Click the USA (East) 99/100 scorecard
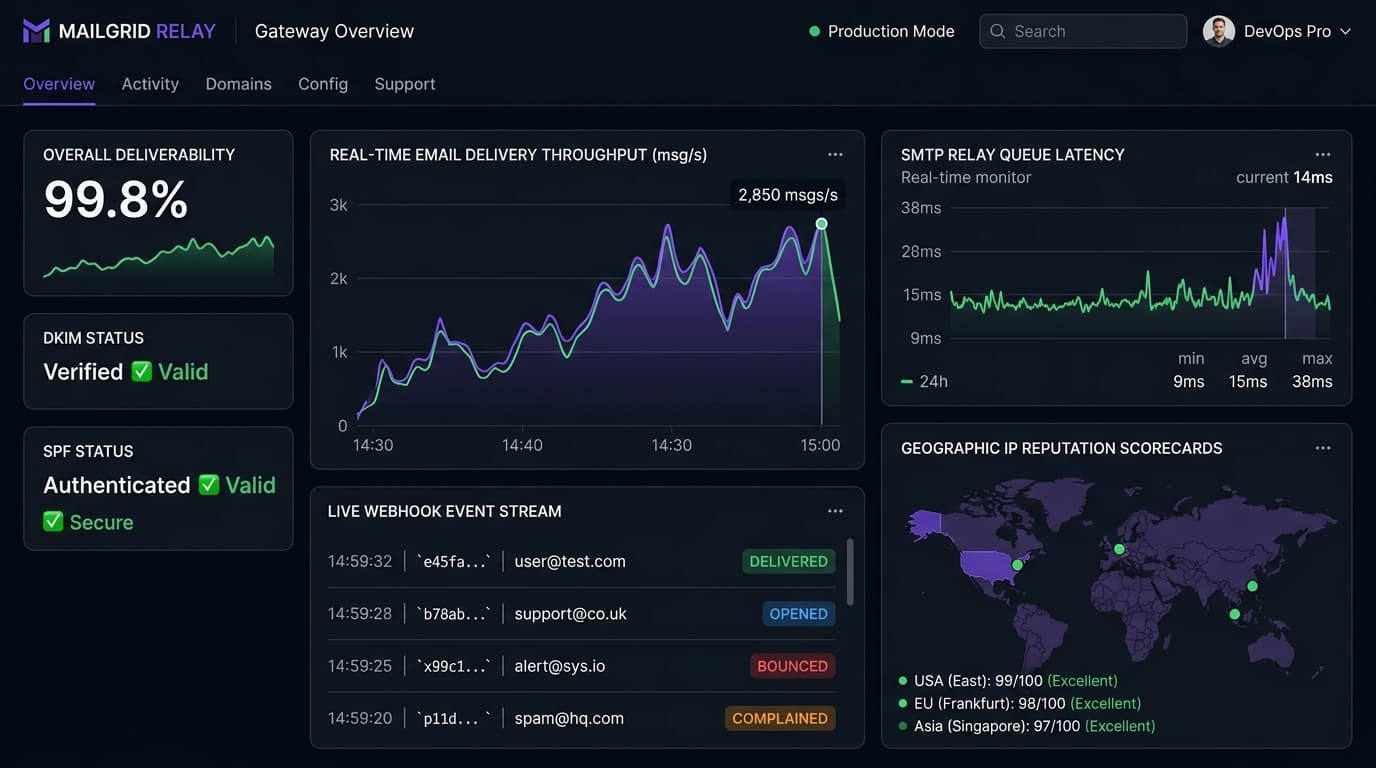 pyautogui.click(x=1008, y=681)
